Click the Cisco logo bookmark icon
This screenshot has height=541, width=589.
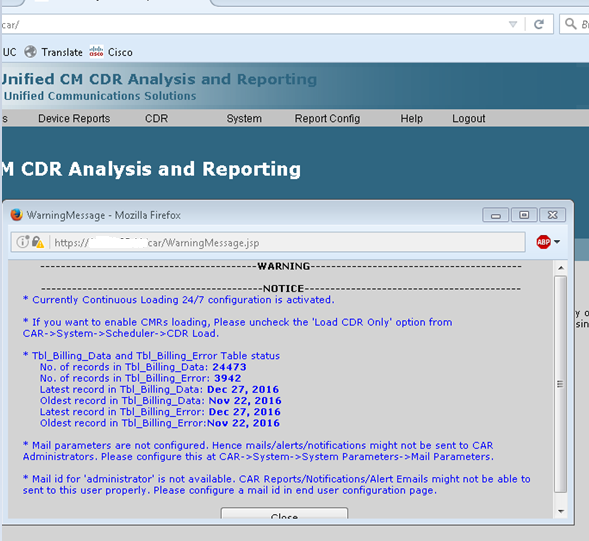pyautogui.click(x=96, y=52)
